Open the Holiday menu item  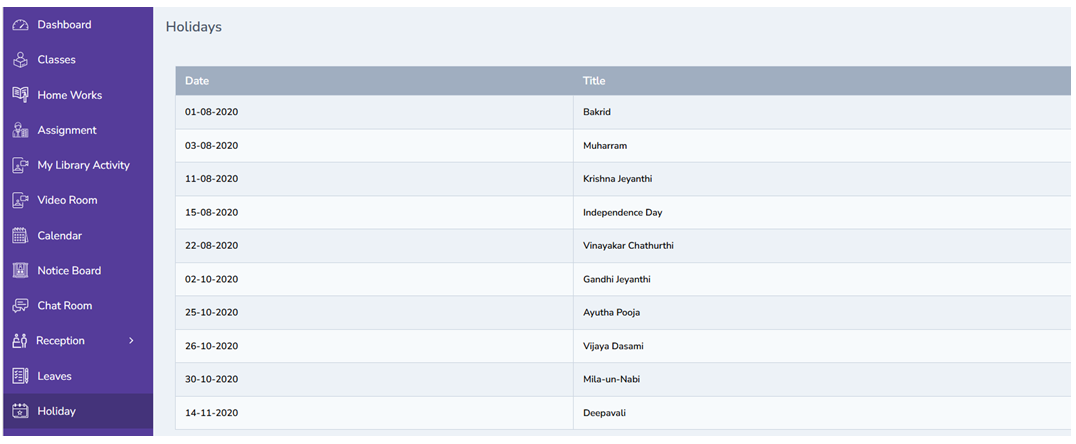click(56, 411)
